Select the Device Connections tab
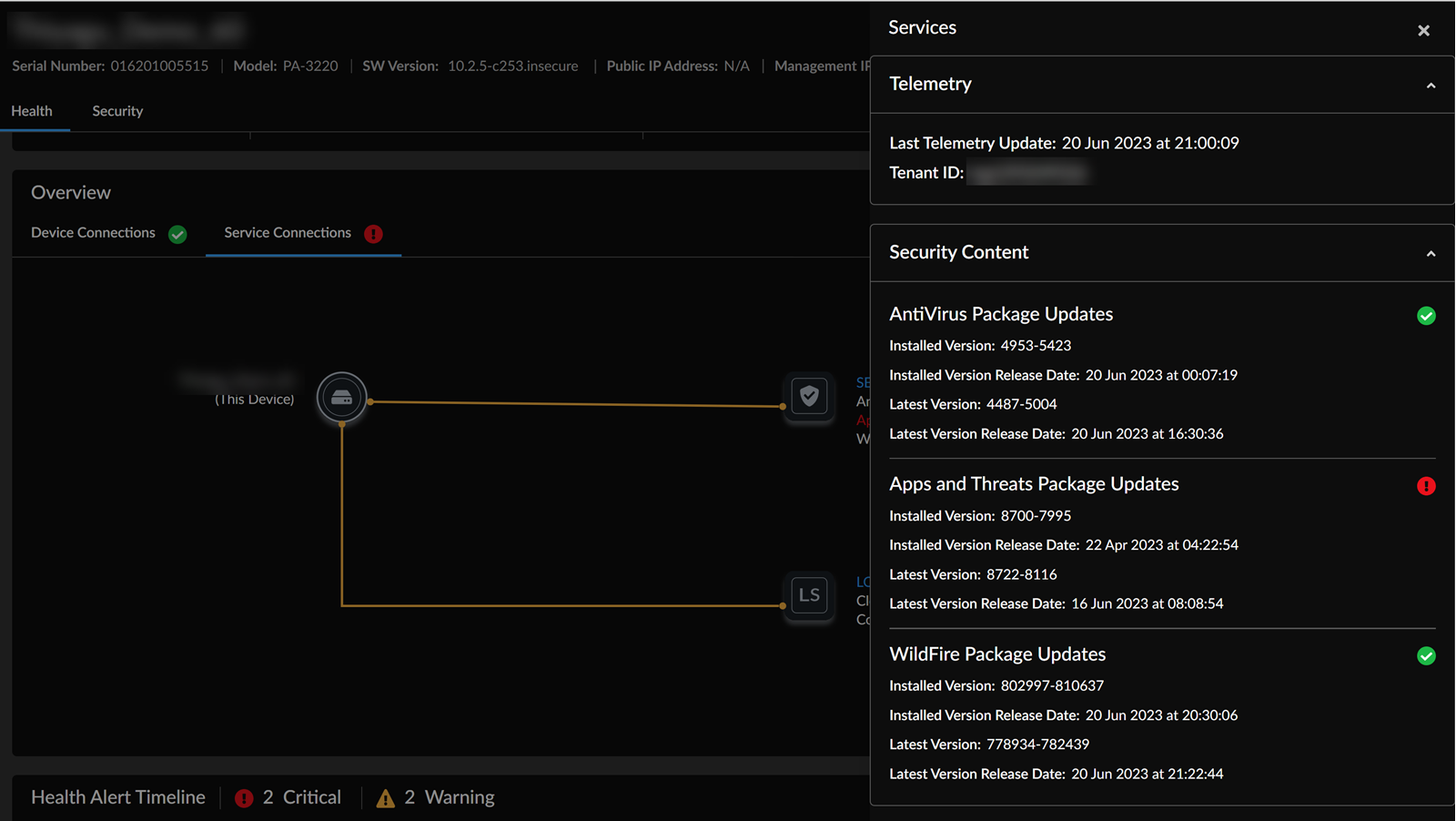 (93, 233)
